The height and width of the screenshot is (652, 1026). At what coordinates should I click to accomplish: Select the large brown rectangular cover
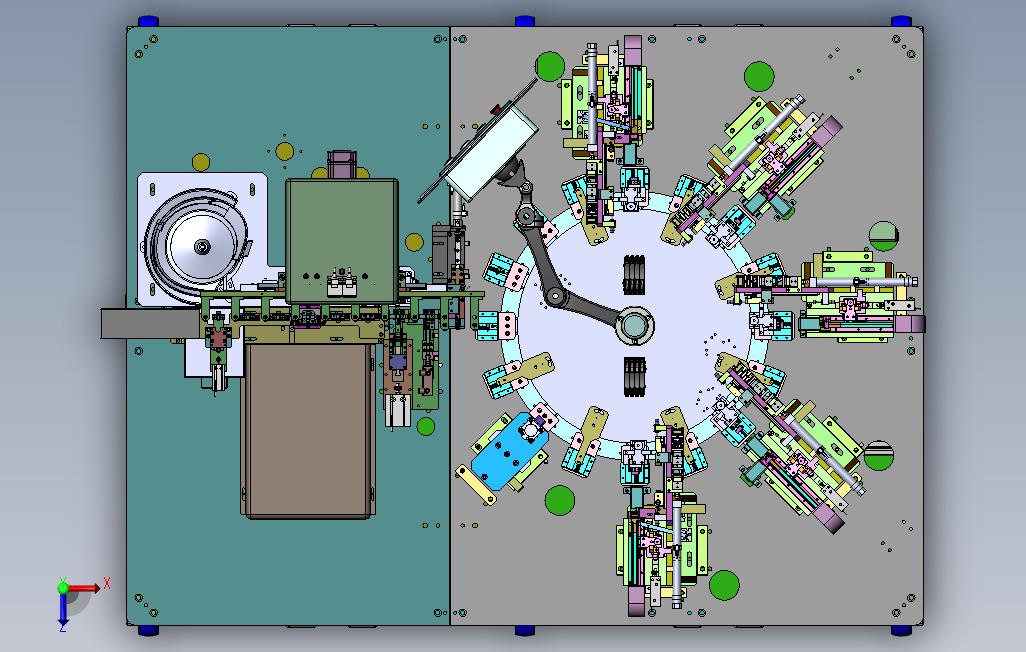(308, 430)
